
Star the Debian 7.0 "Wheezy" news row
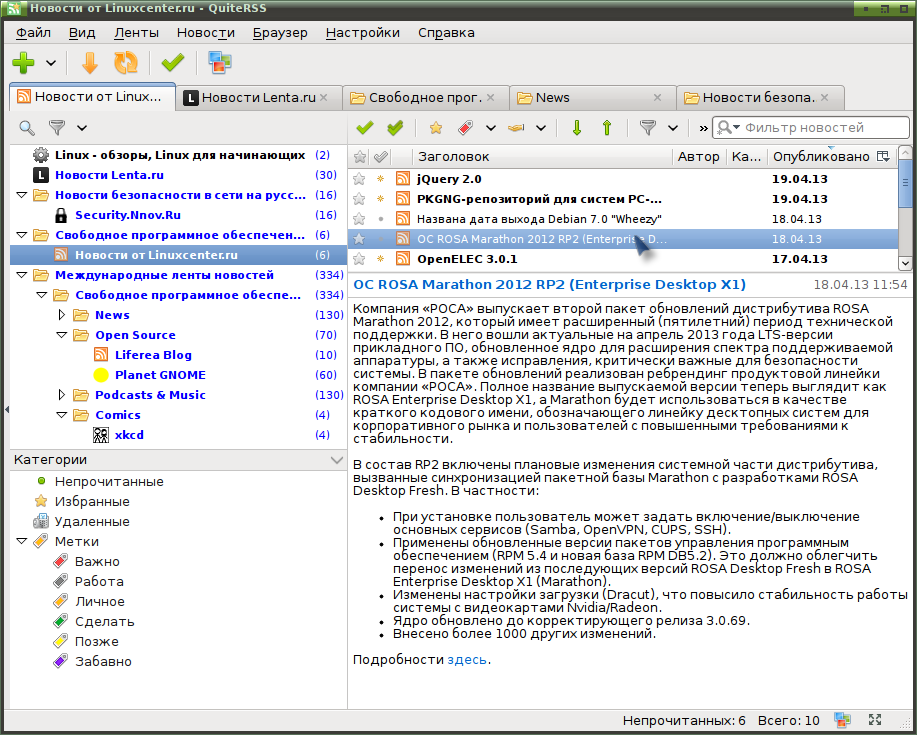click(359, 219)
